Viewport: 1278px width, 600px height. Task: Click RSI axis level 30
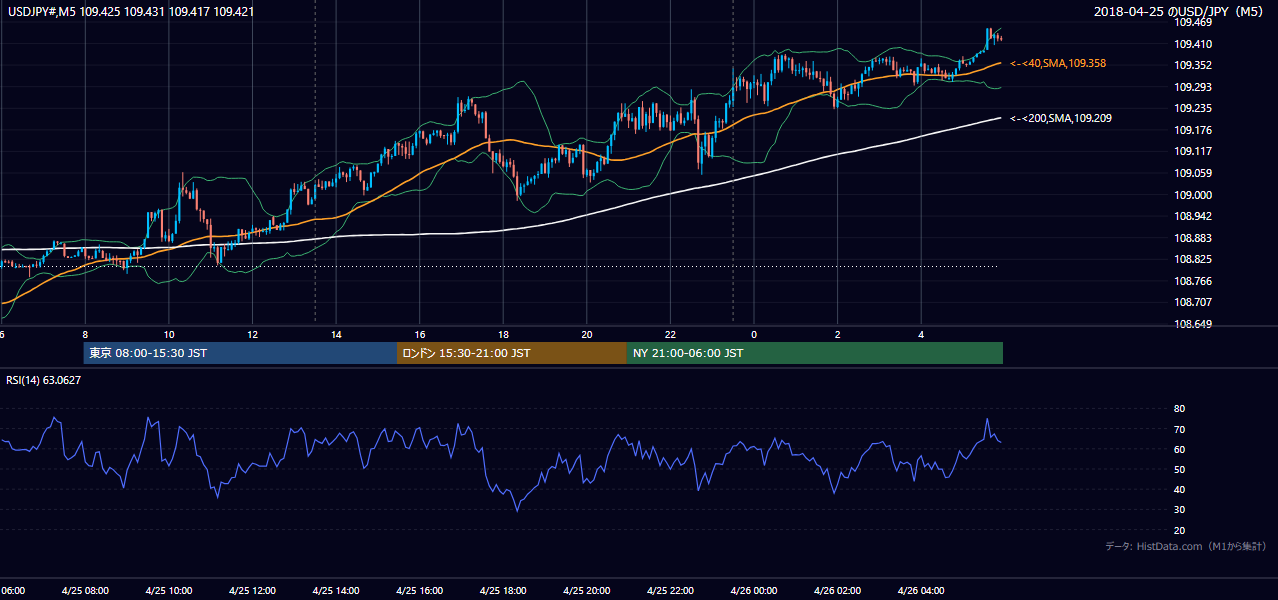point(1180,510)
